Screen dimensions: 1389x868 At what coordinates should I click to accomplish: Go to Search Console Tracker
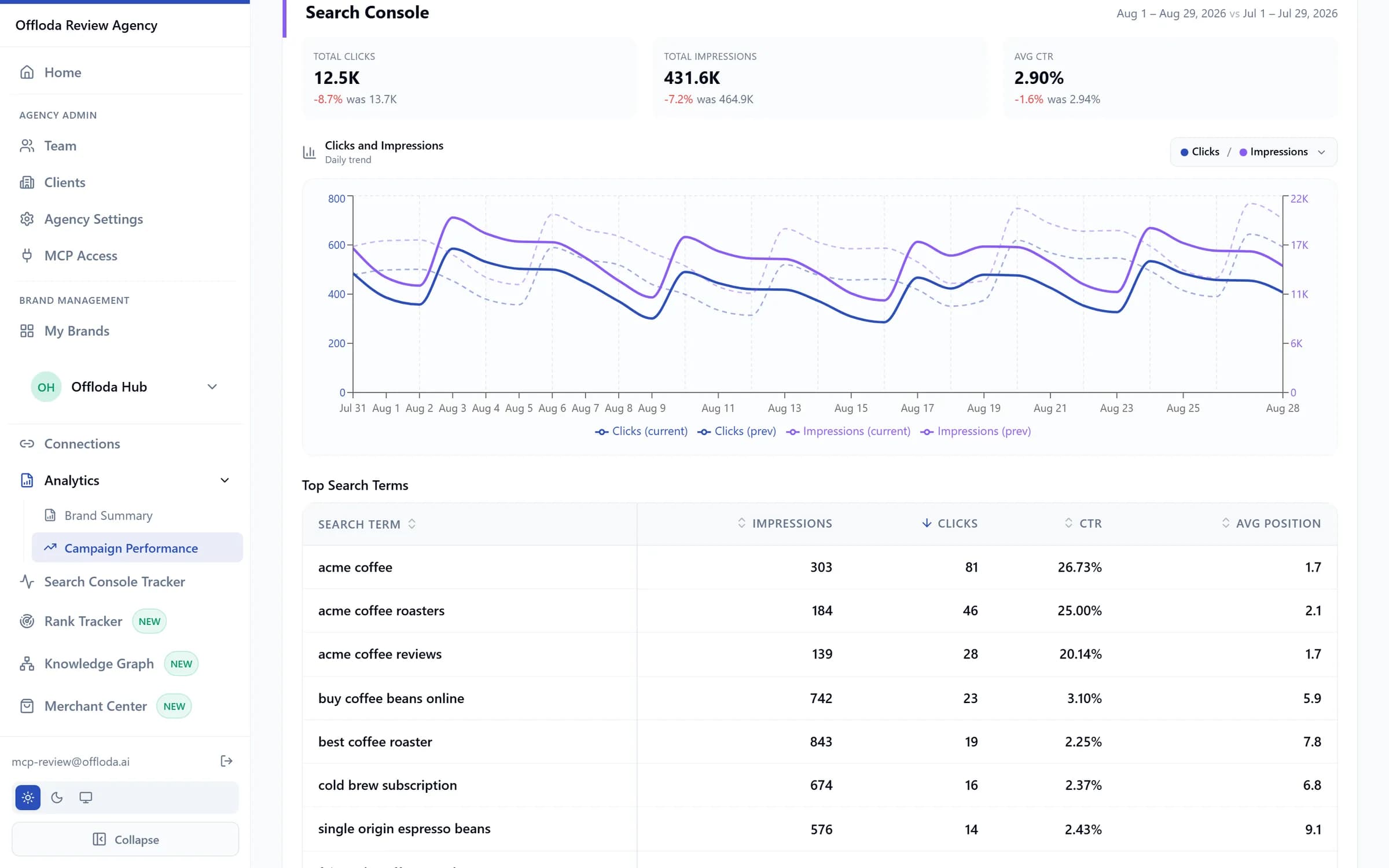pyautogui.click(x=115, y=582)
